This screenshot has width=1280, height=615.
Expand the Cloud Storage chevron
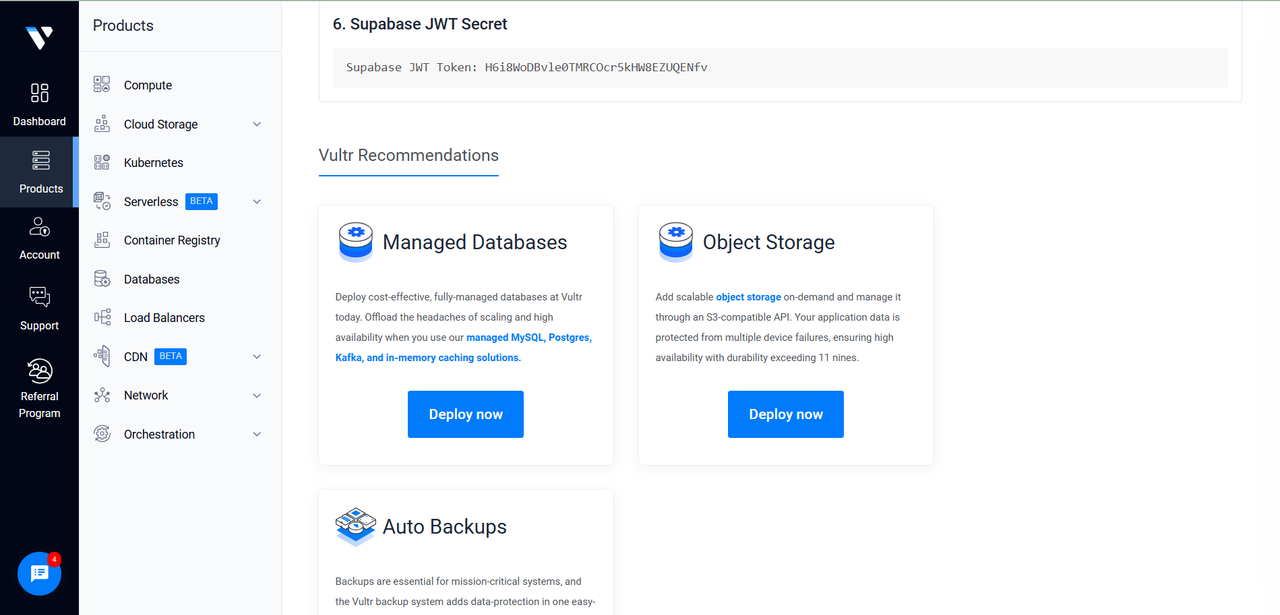(257, 124)
